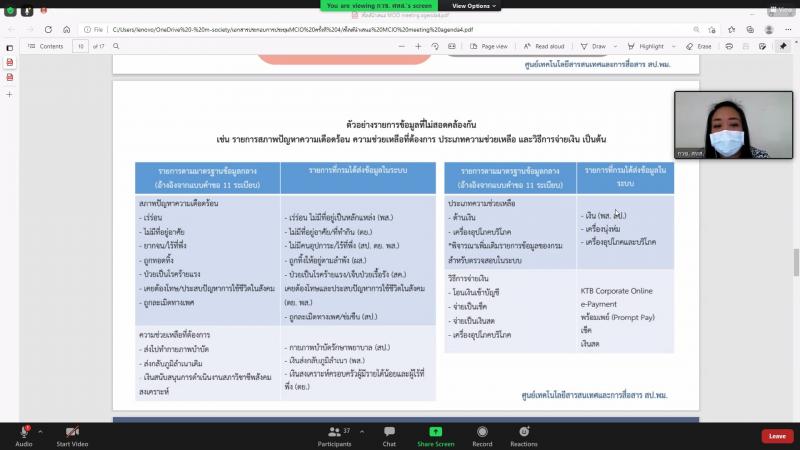This screenshot has height=450, width=800.
Task: Search the PDF with magnifier icon
Action: (x=116, y=46)
